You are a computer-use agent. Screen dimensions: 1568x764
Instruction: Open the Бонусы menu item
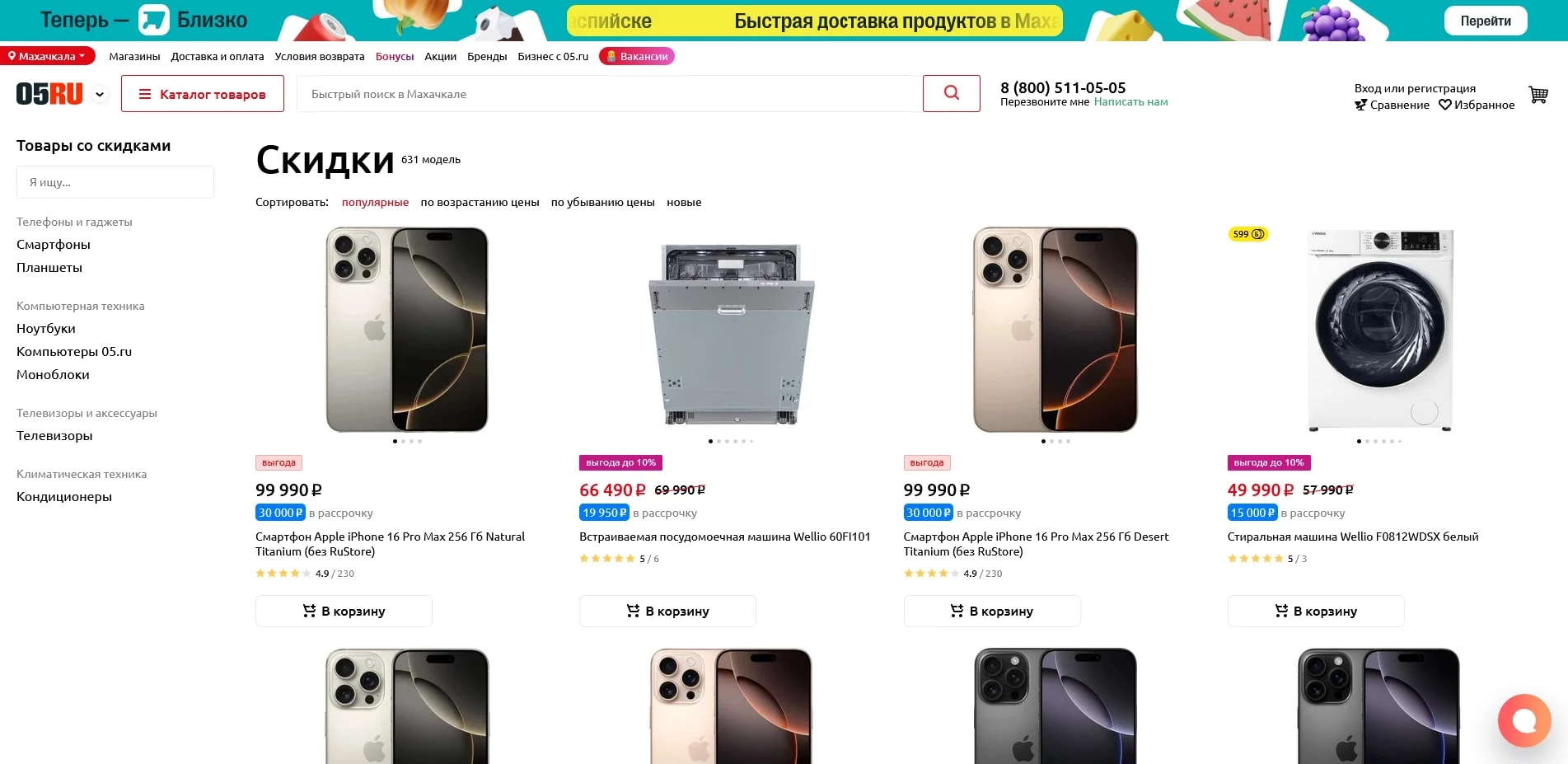pos(395,56)
